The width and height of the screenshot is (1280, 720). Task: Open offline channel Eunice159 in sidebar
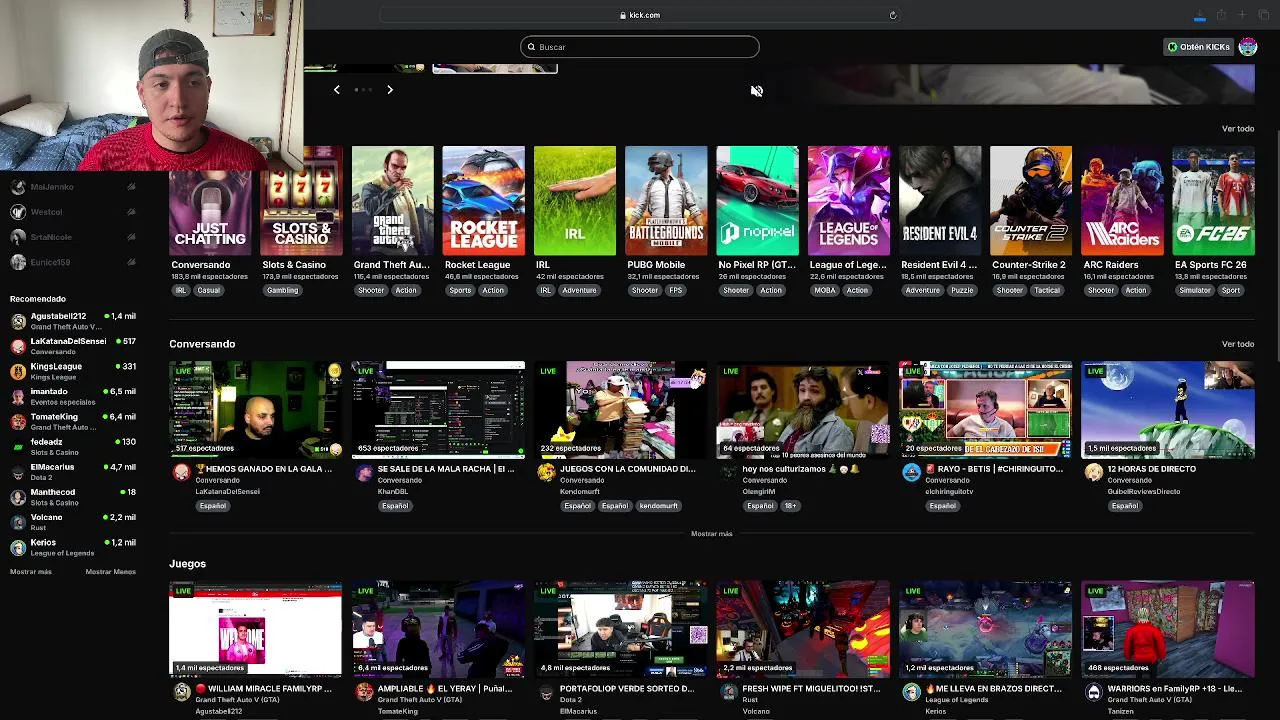pos(72,262)
